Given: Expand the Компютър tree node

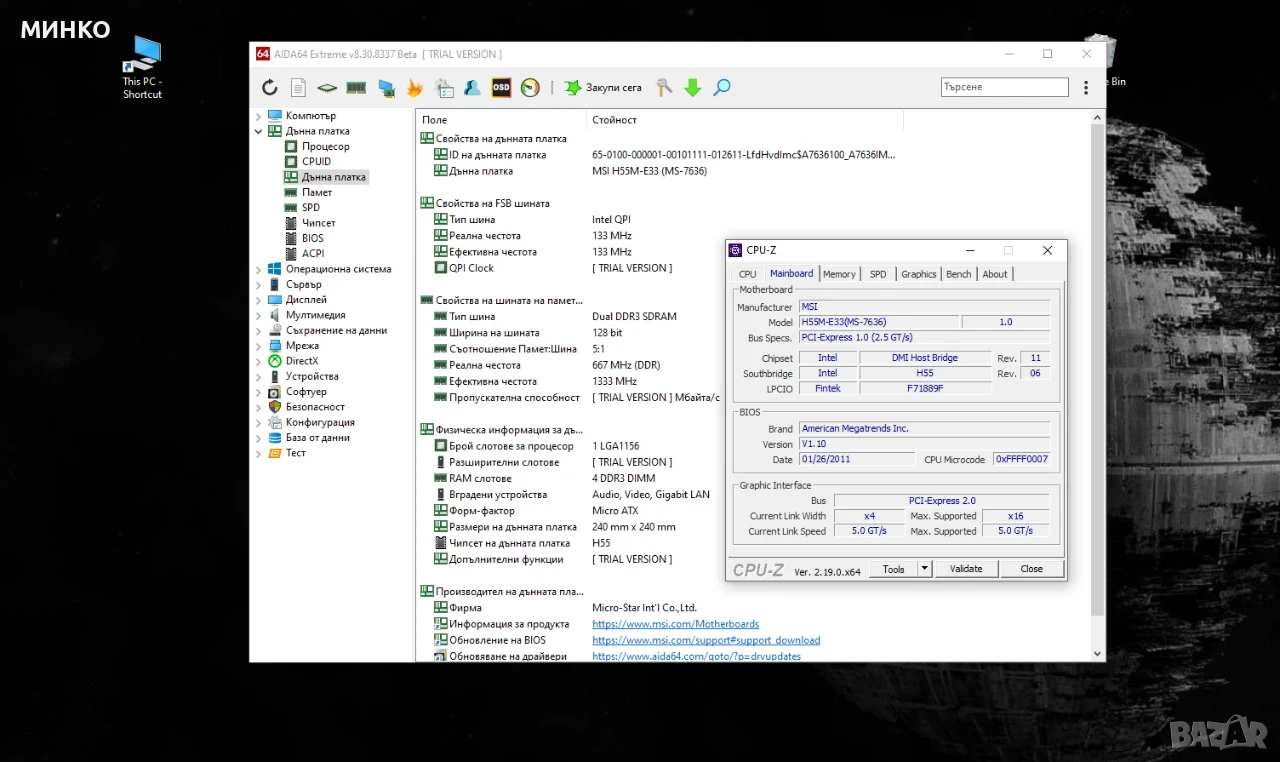Looking at the screenshot, I should 258,116.
